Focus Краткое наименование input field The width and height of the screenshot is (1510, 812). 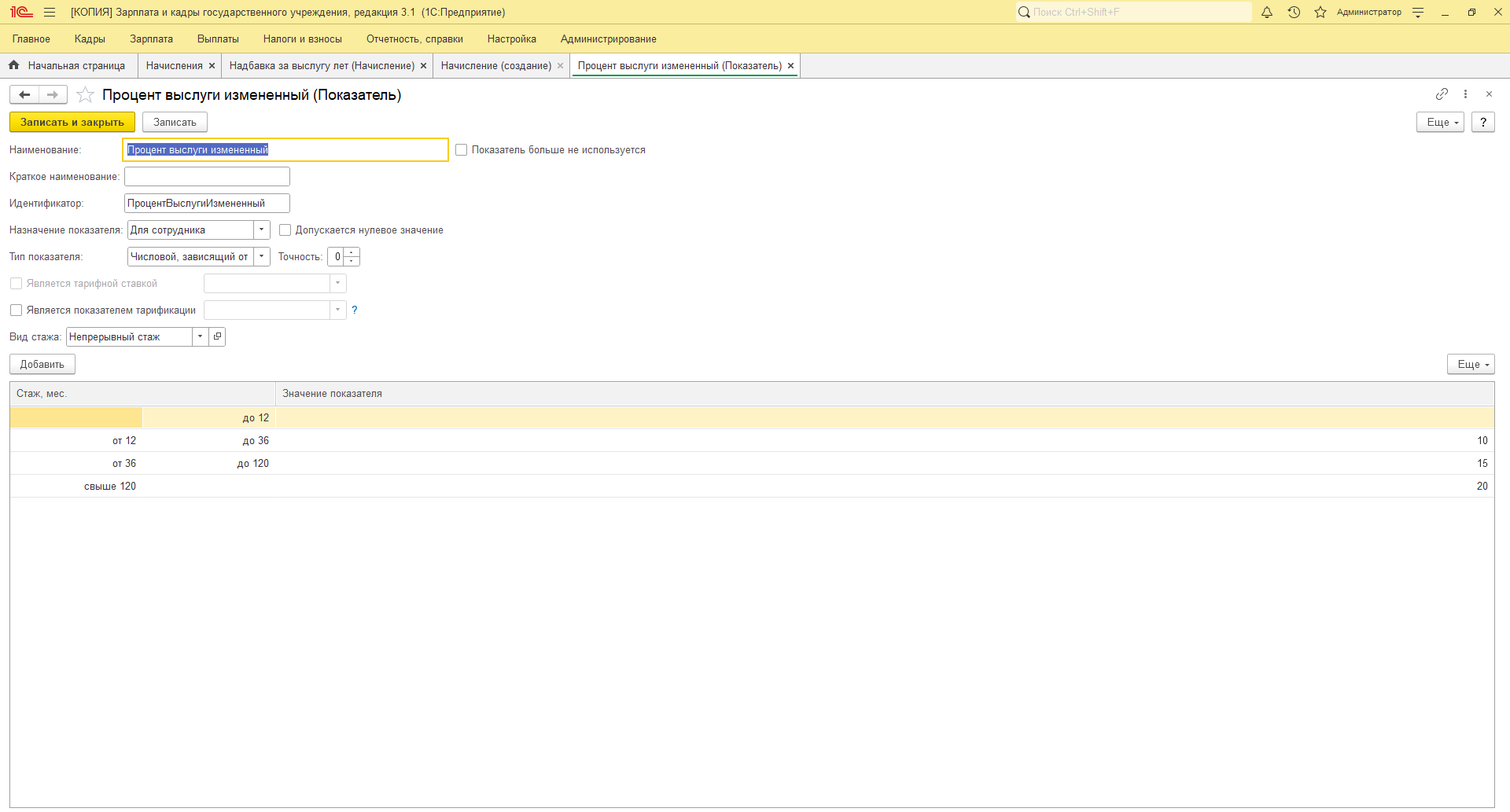(208, 177)
